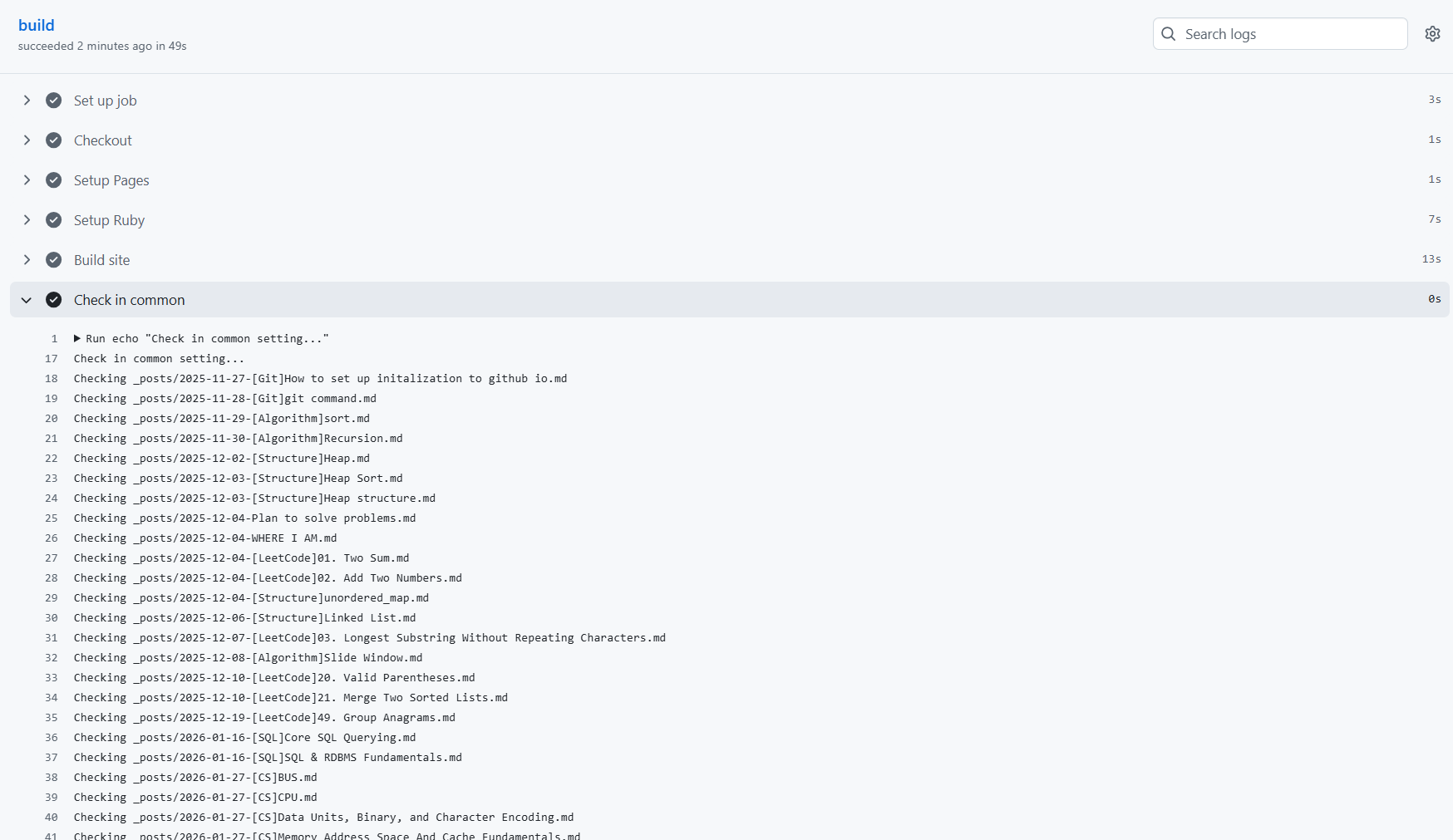The width and height of the screenshot is (1453, 840).
Task: Click the log line '[SQL]SQL & RDBMS Fundamentals.md'
Action: coord(268,758)
